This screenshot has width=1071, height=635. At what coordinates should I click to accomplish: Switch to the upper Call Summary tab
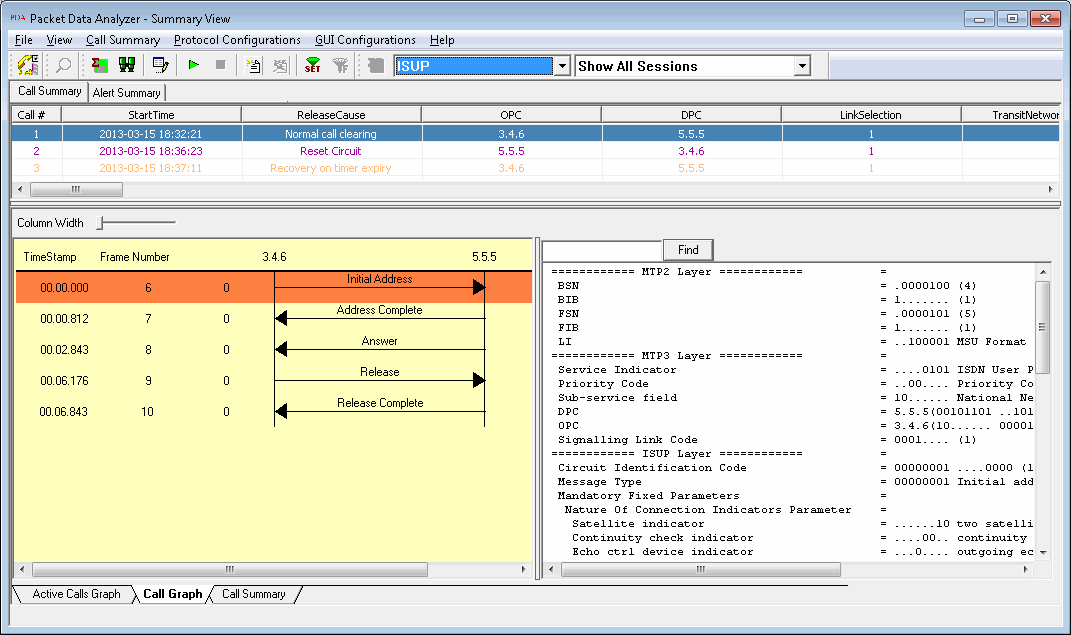49,91
